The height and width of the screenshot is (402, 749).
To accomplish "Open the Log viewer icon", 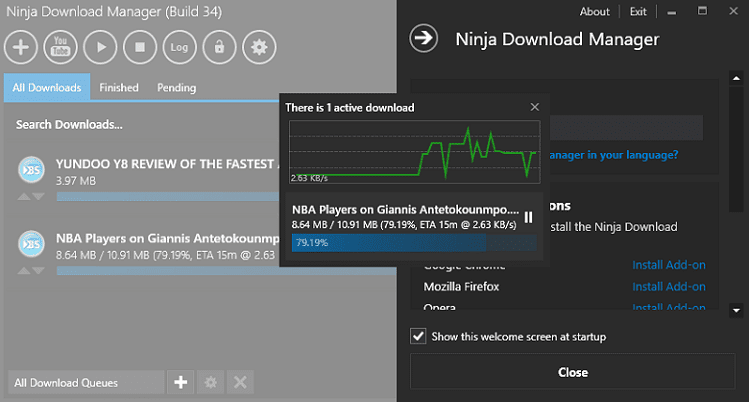I will coord(180,47).
